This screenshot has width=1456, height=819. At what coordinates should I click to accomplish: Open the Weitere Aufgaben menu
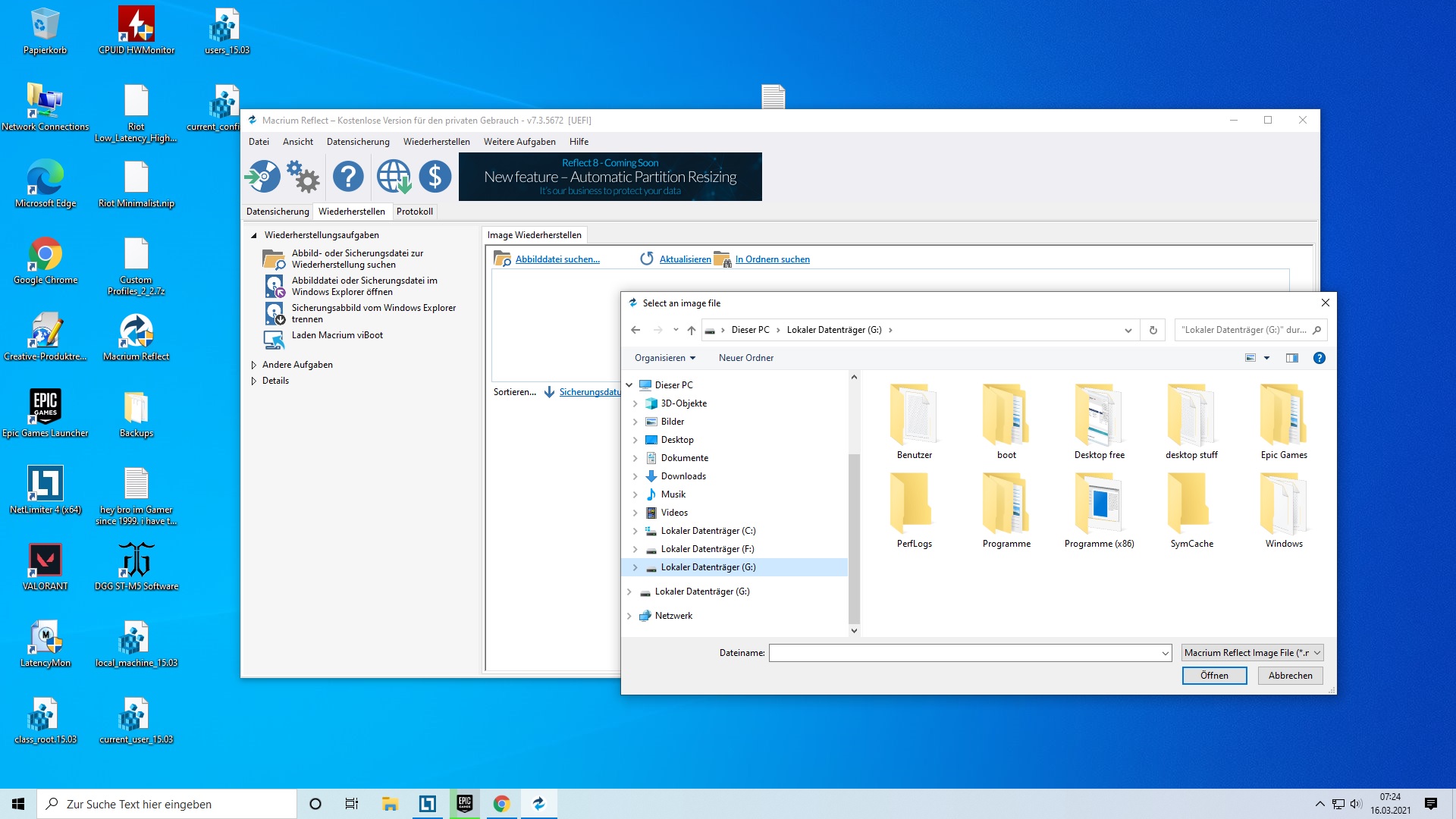[x=519, y=142]
